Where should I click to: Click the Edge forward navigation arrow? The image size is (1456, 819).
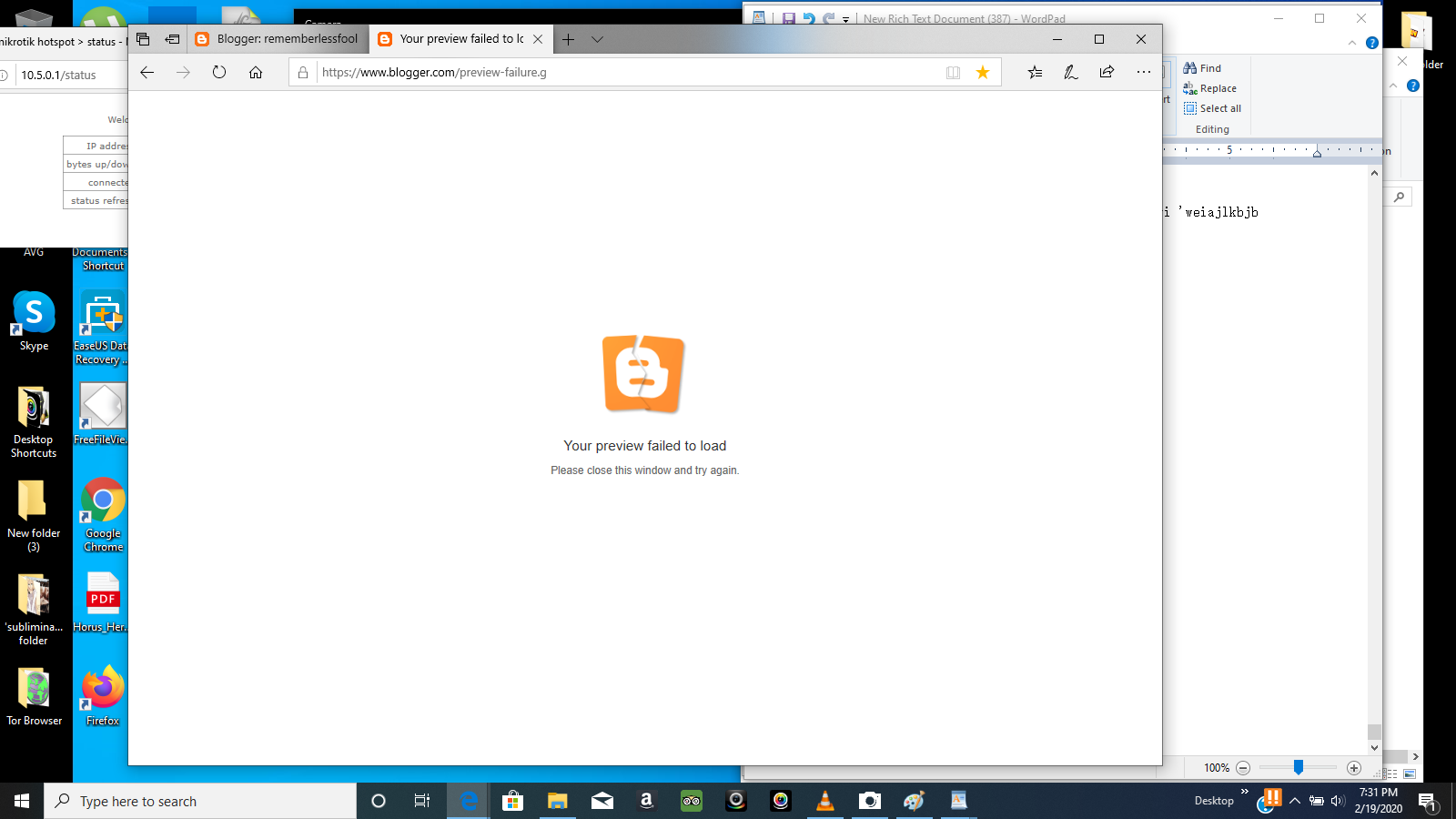pyautogui.click(x=183, y=73)
